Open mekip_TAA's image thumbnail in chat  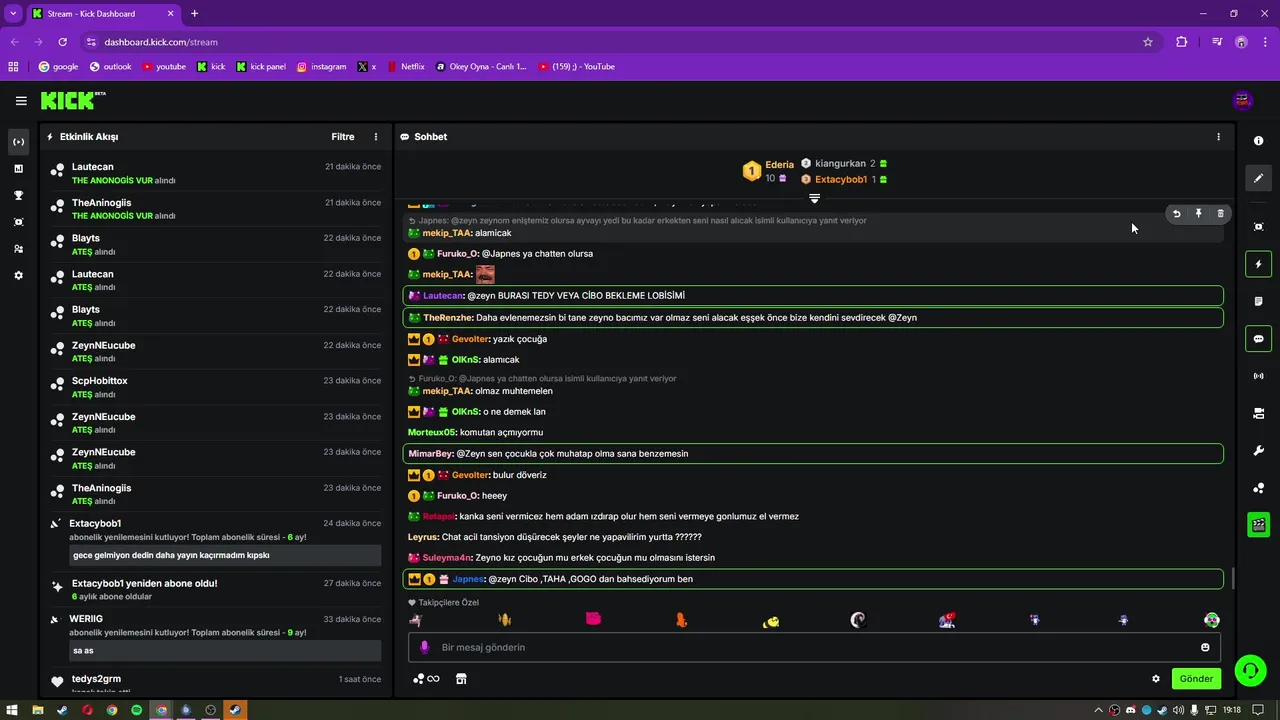485,274
